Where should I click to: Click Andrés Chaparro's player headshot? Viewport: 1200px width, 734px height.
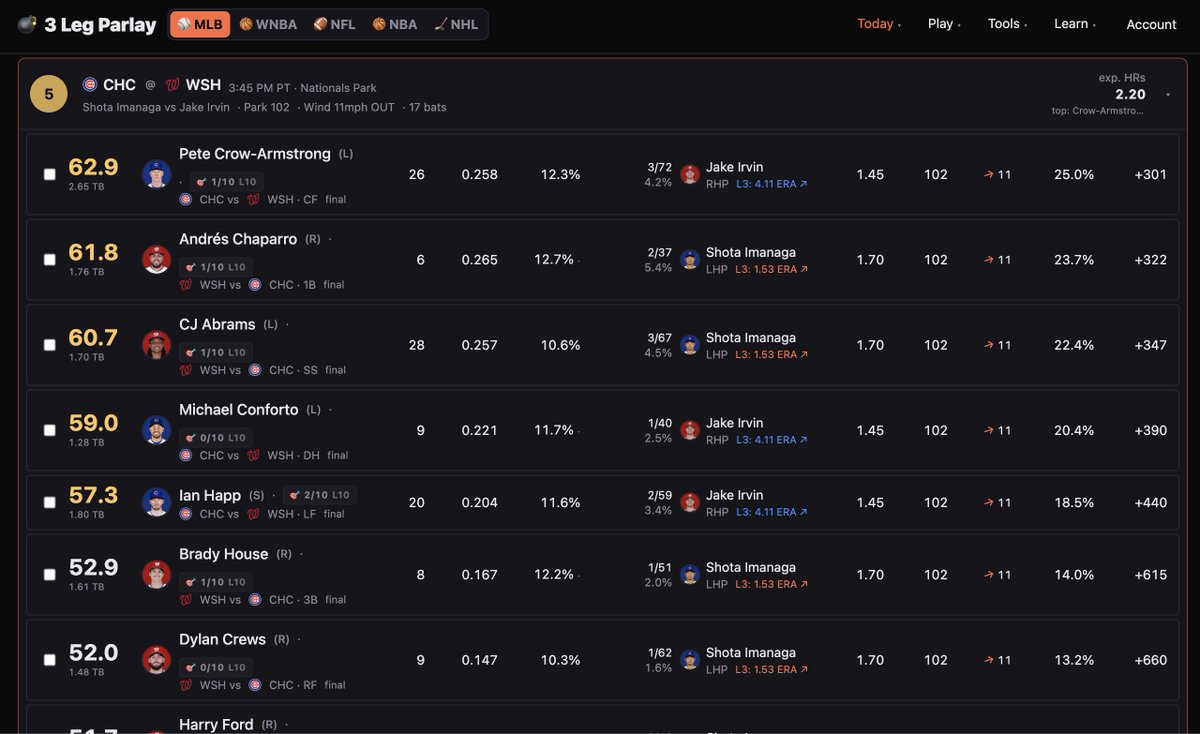156,259
